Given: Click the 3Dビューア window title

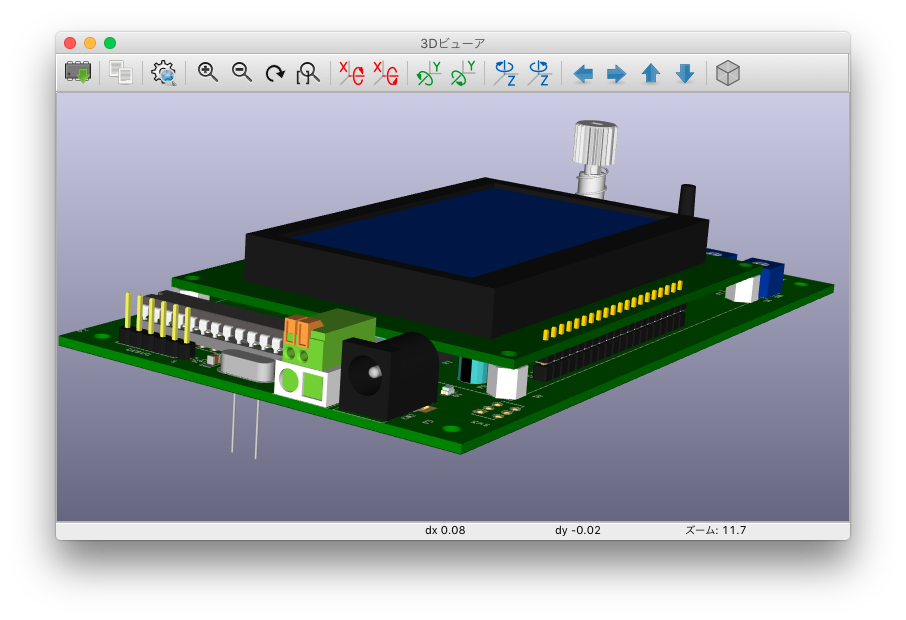Looking at the screenshot, I should (452, 43).
